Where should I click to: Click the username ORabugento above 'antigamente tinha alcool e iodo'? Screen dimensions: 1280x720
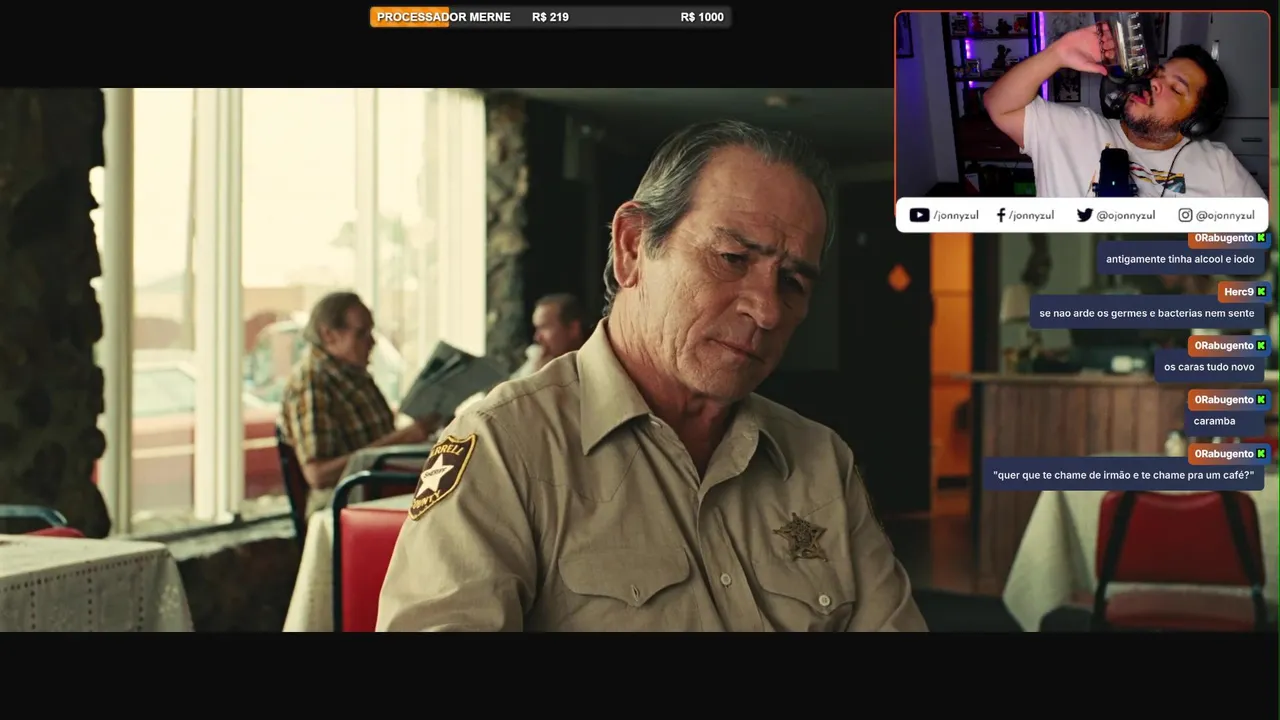coord(1223,238)
